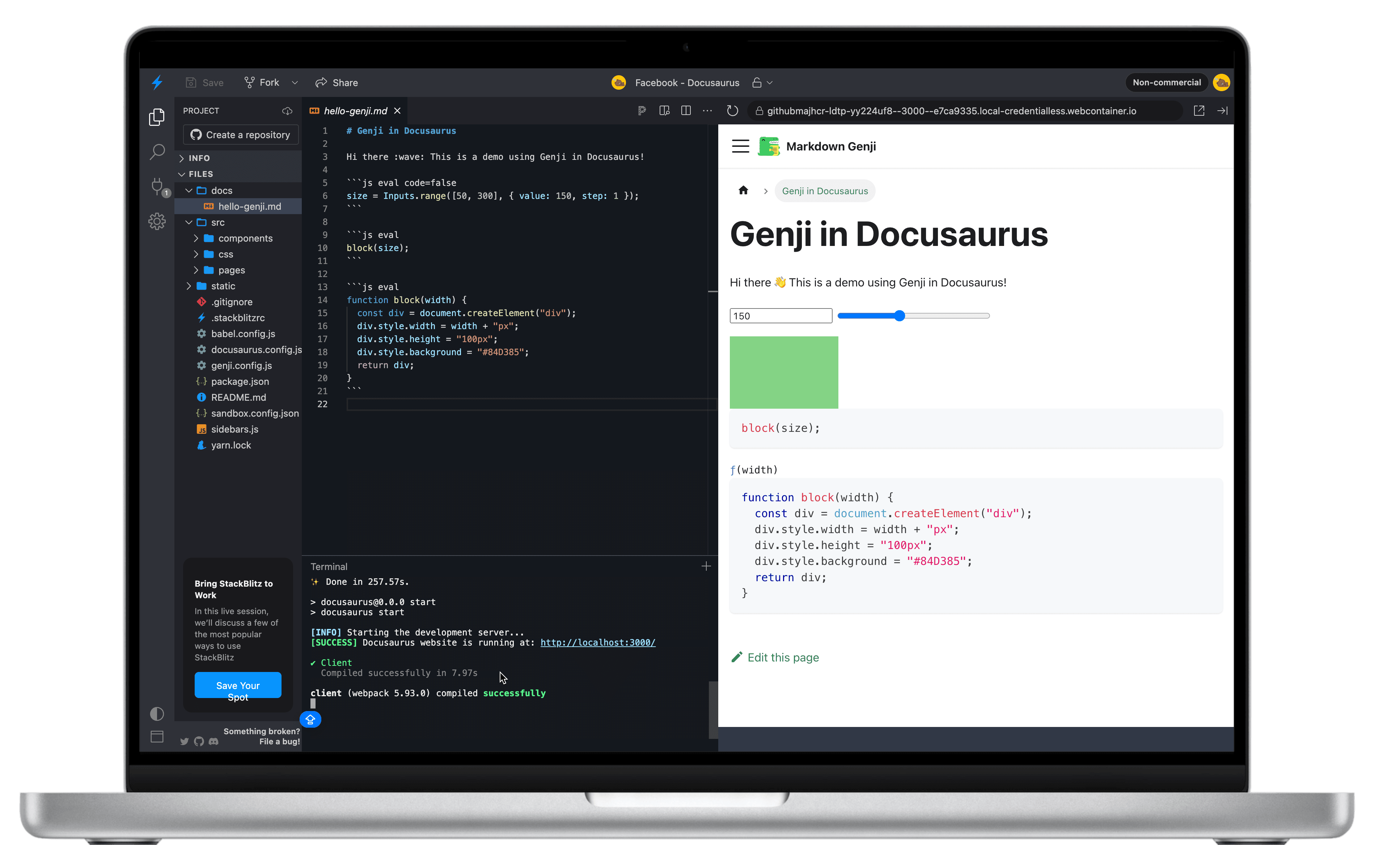The image size is (1375, 868).
Task: Open the Search panel in the activity bar
Action: click(x=157, y=152)
